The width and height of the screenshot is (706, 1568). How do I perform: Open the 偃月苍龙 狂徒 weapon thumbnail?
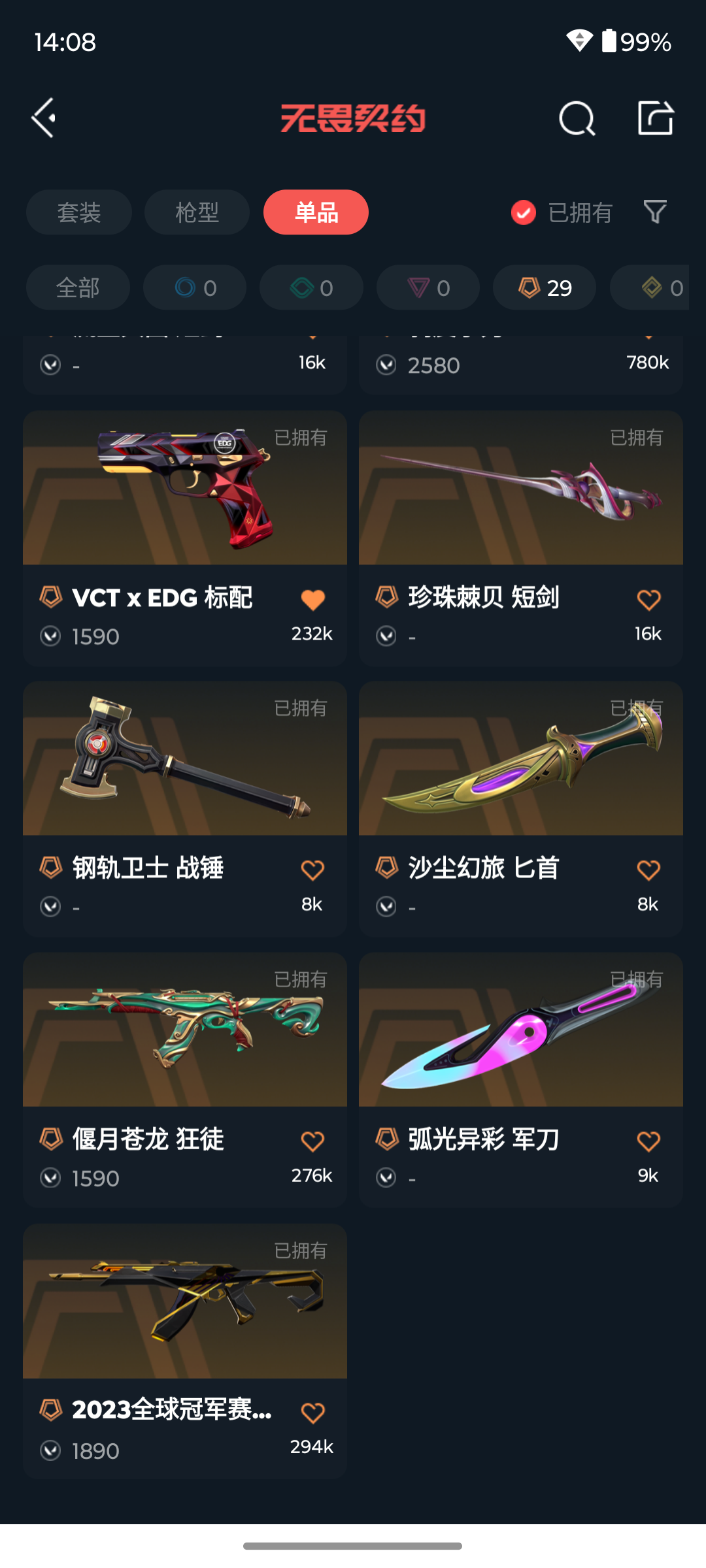tap(185, 1030)
